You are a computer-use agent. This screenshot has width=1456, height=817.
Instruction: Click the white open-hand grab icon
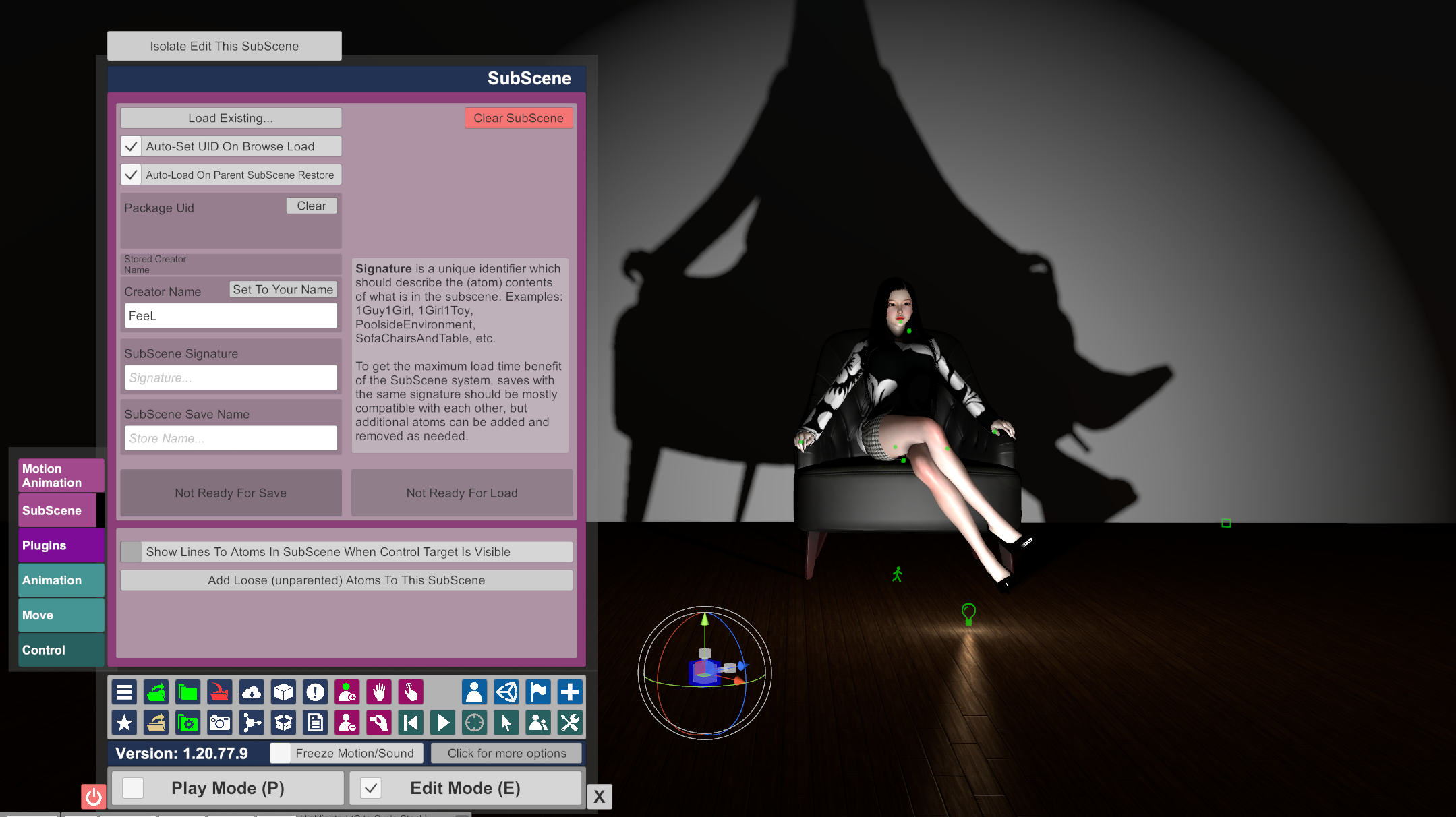coord(378,692)
